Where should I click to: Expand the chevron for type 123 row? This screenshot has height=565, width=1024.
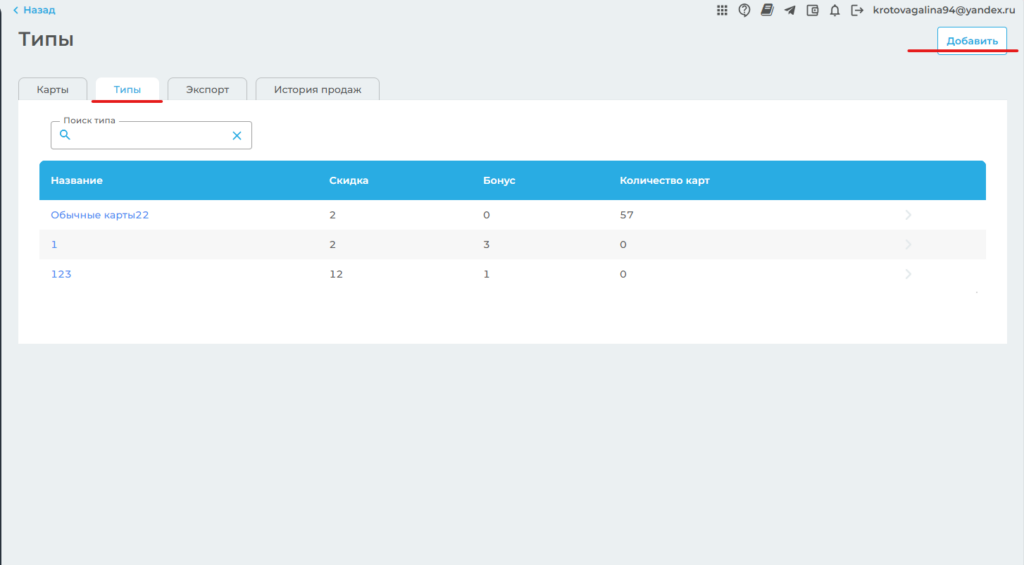point(908,274)
